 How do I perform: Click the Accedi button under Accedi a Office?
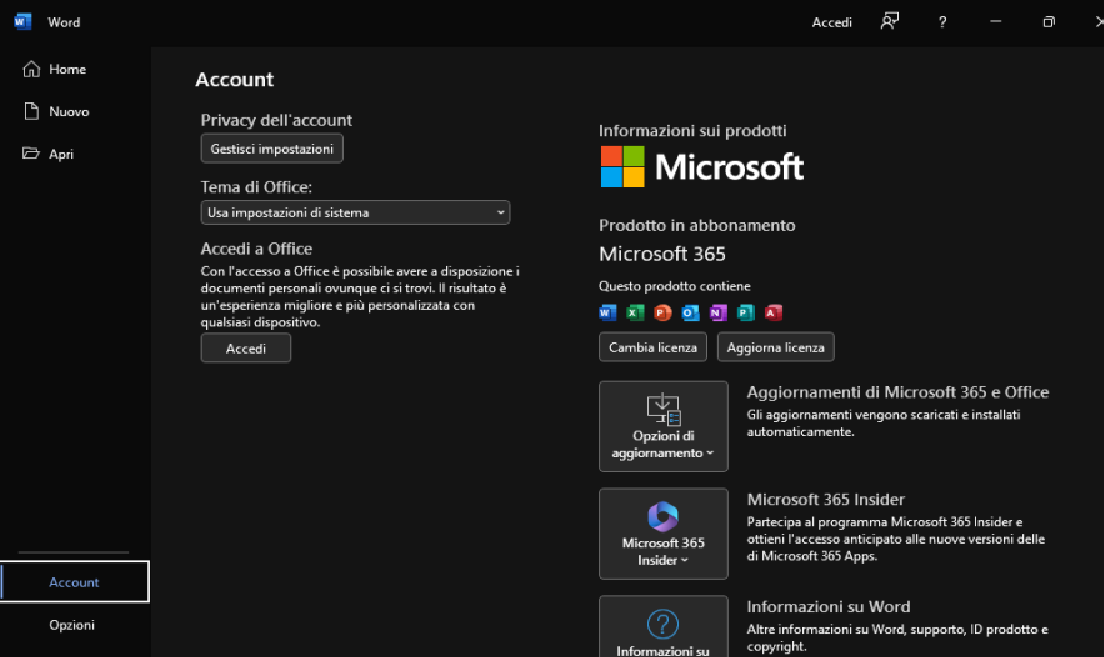[x=246, y=349]
